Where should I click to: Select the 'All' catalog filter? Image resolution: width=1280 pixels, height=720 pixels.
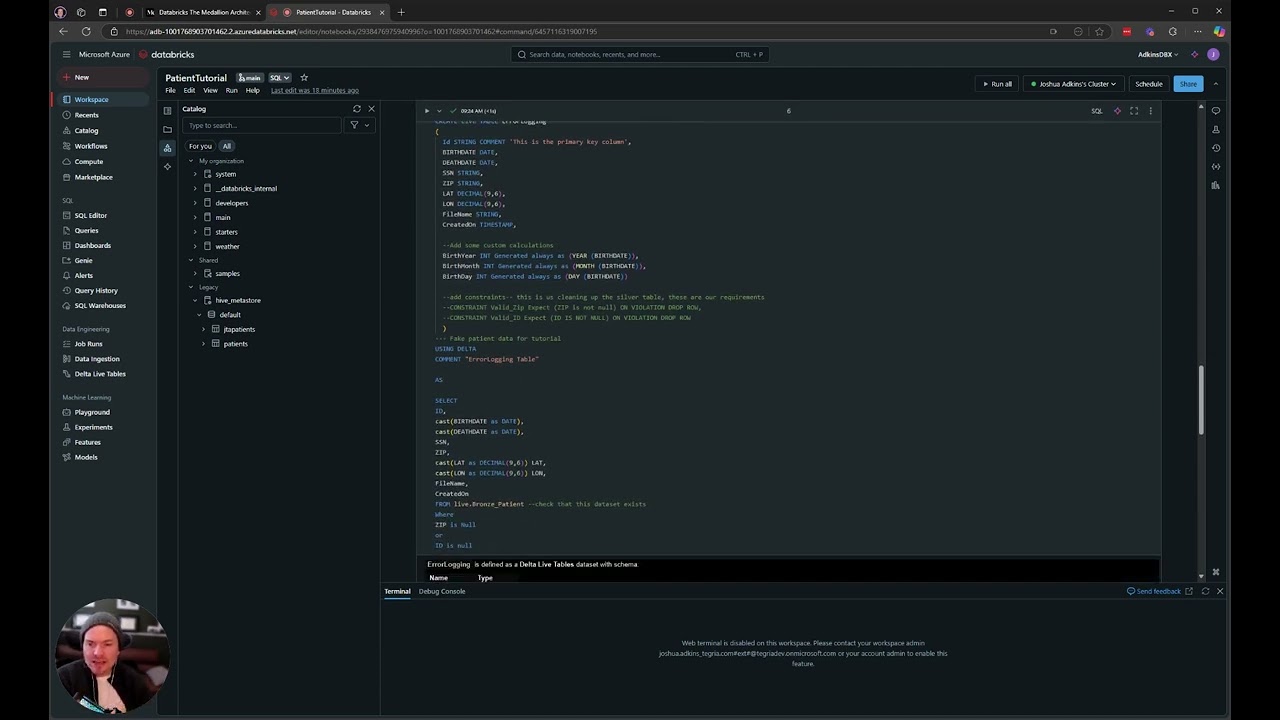[227, 146]
